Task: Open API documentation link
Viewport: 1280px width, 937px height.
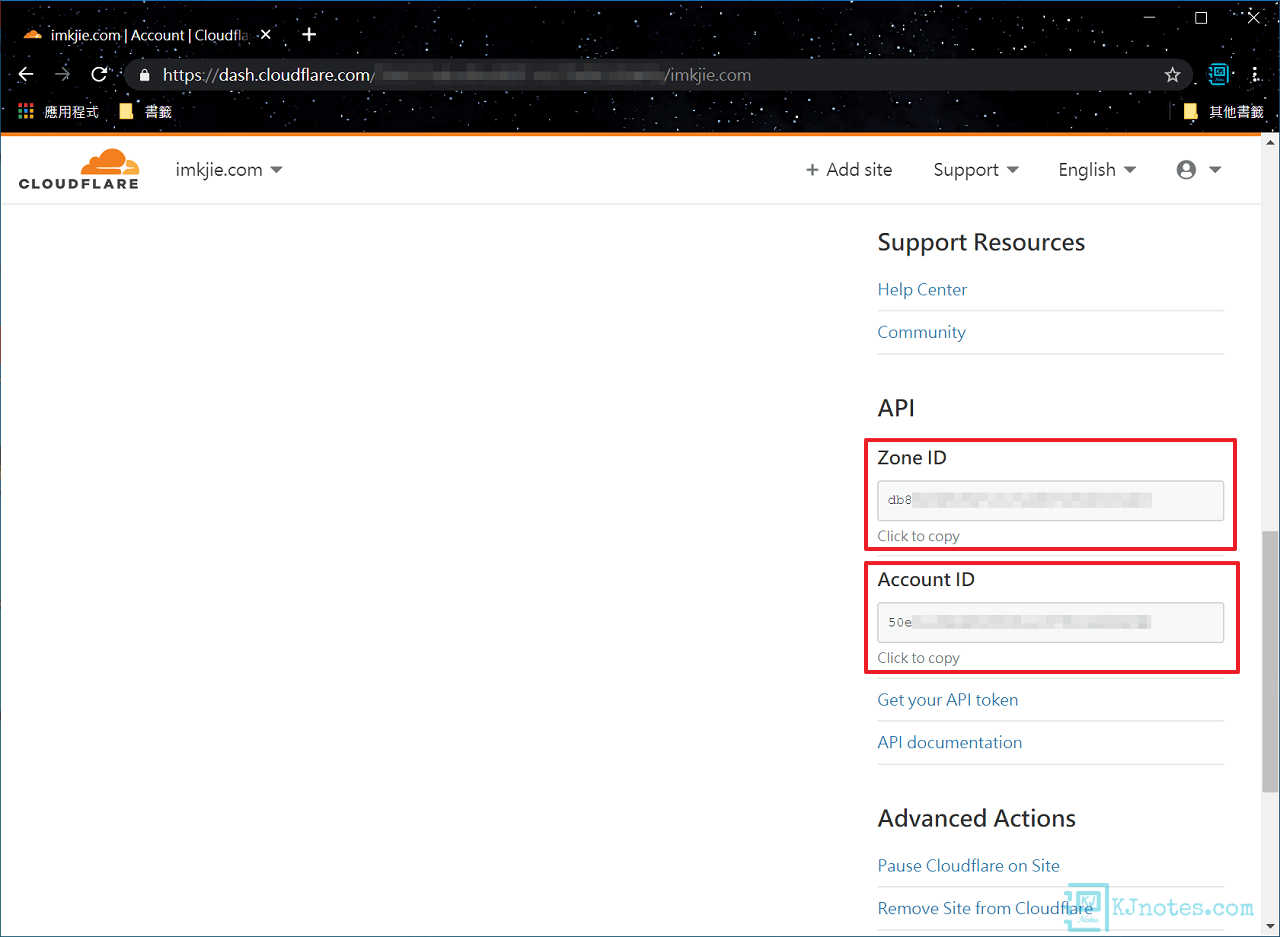Action: click(950, 742)
